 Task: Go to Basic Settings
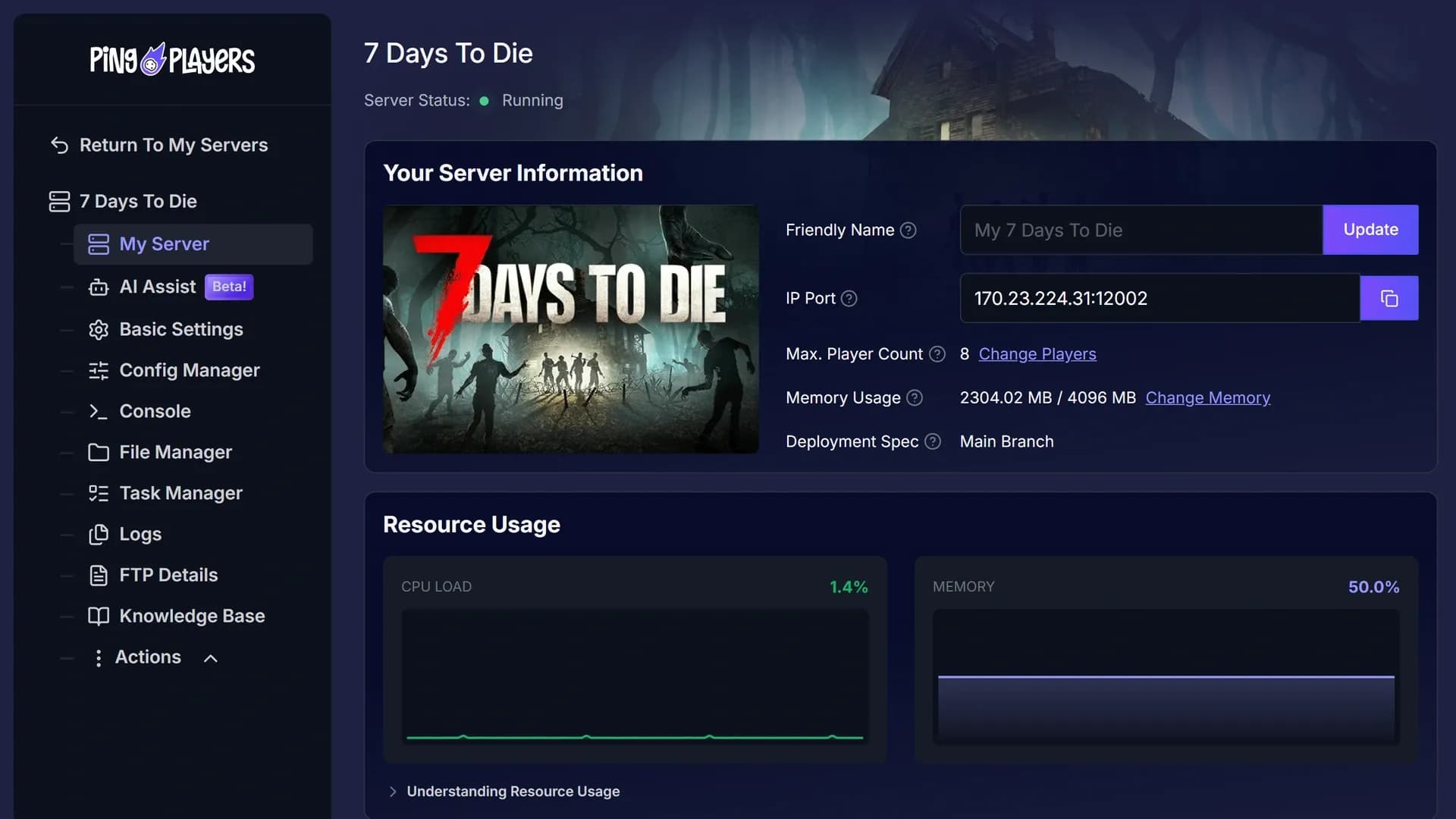[180, 329]
